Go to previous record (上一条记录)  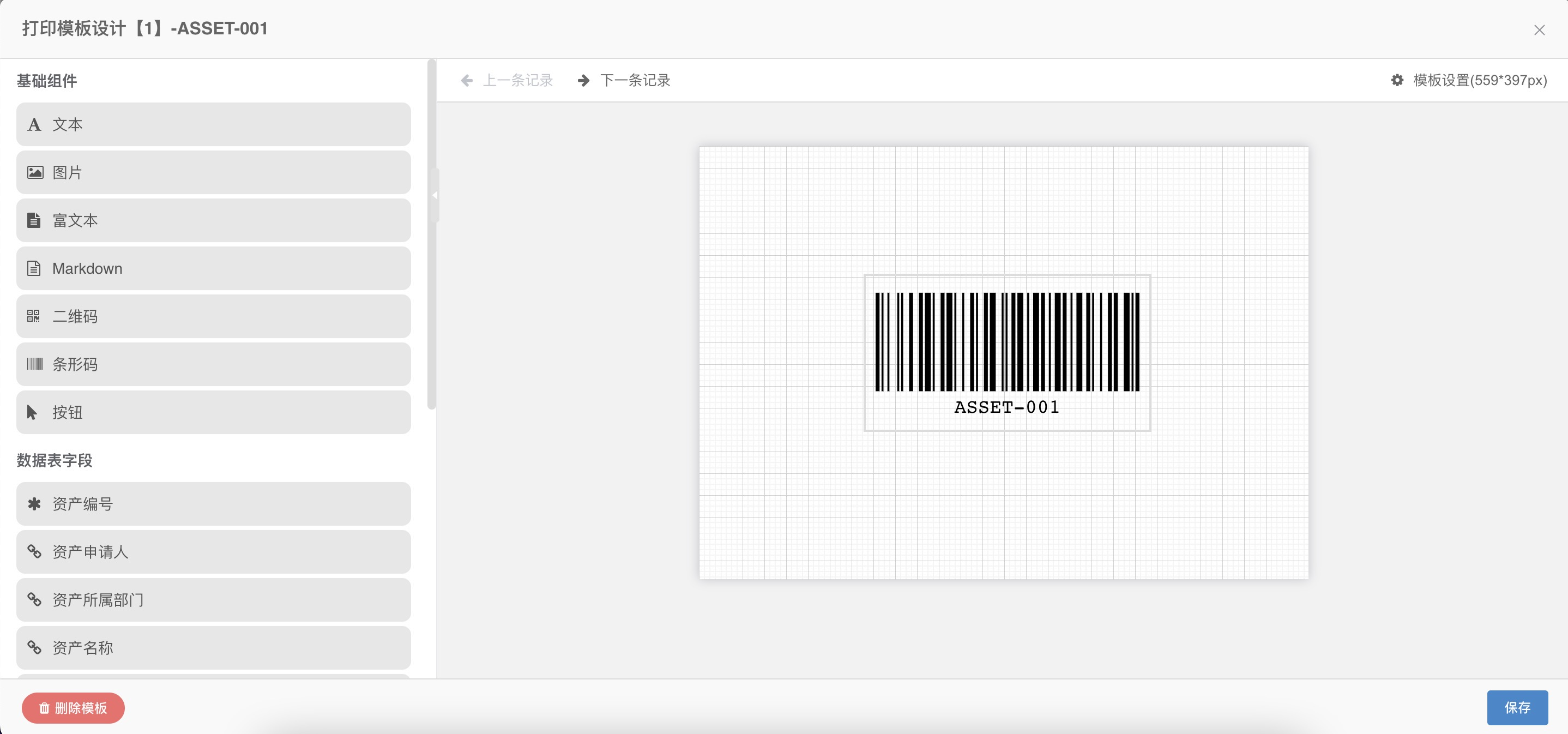(506, 80)
